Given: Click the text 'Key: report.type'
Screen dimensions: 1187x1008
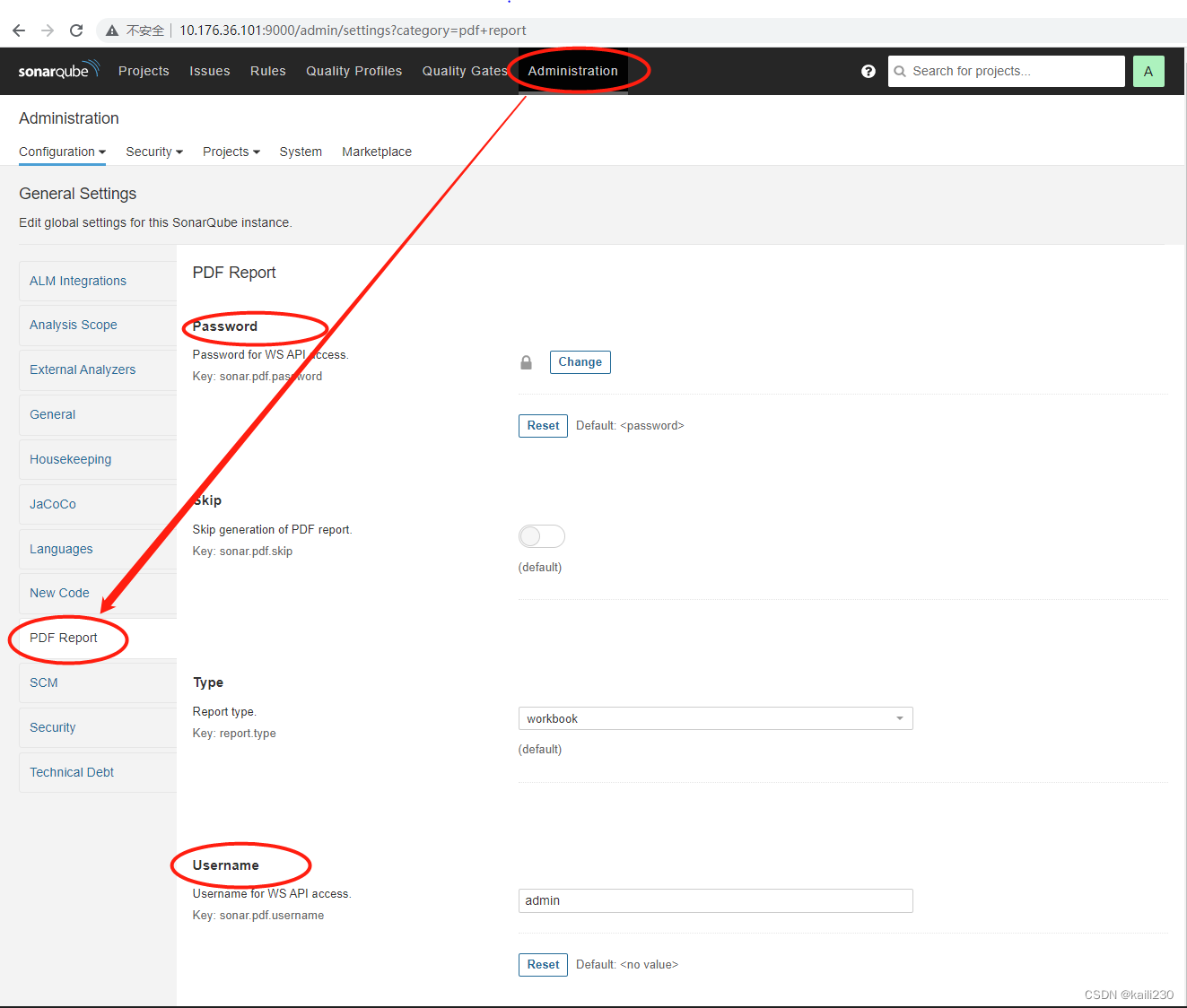Looking at the screenshot, I should pyautogui.click(x=234, y=734).
